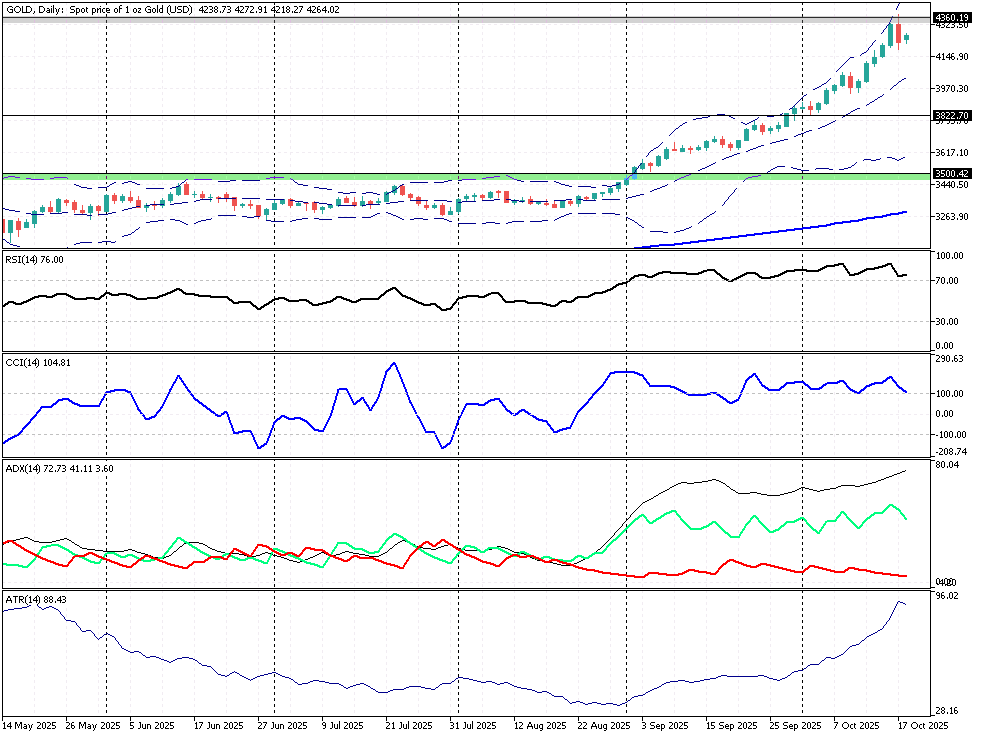Image resolution: width=983 pixels, height=737 pixels.
Task: Select the 290.63 value on CCI scale
Action: click(x=948, y=359)
